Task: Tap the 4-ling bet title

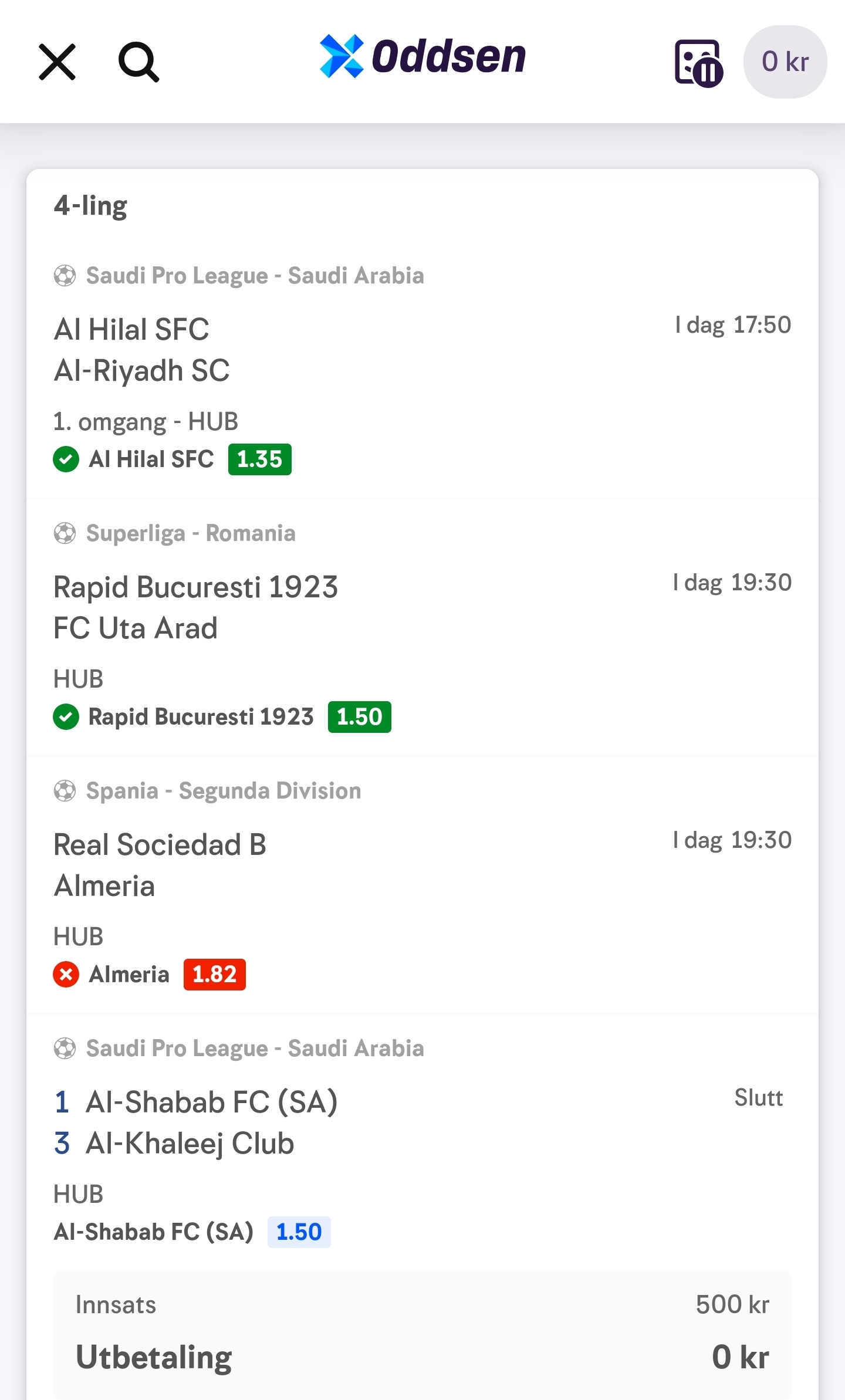Action: pos(90,206)
